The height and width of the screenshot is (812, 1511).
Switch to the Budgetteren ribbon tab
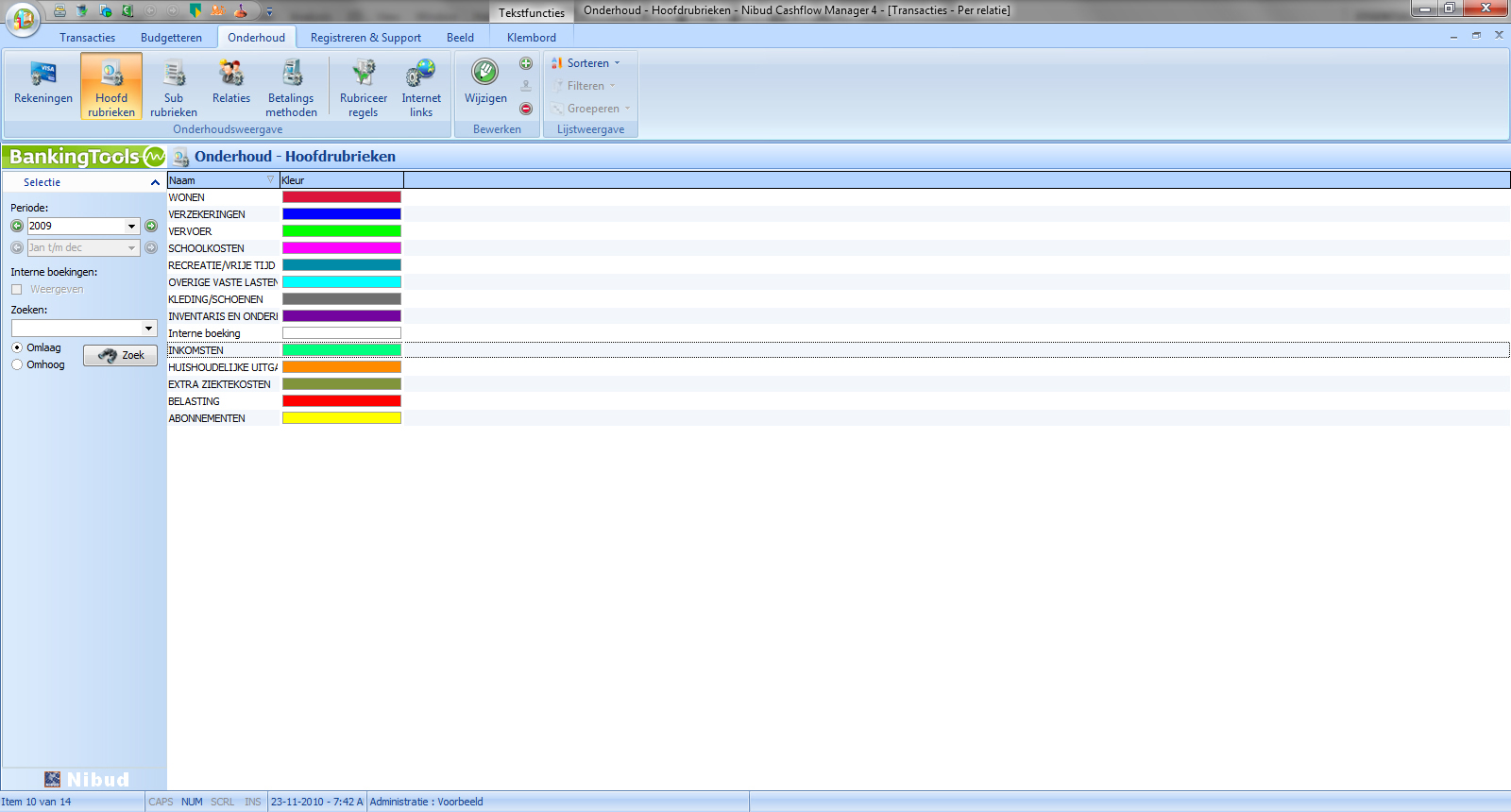click(171, 38)
